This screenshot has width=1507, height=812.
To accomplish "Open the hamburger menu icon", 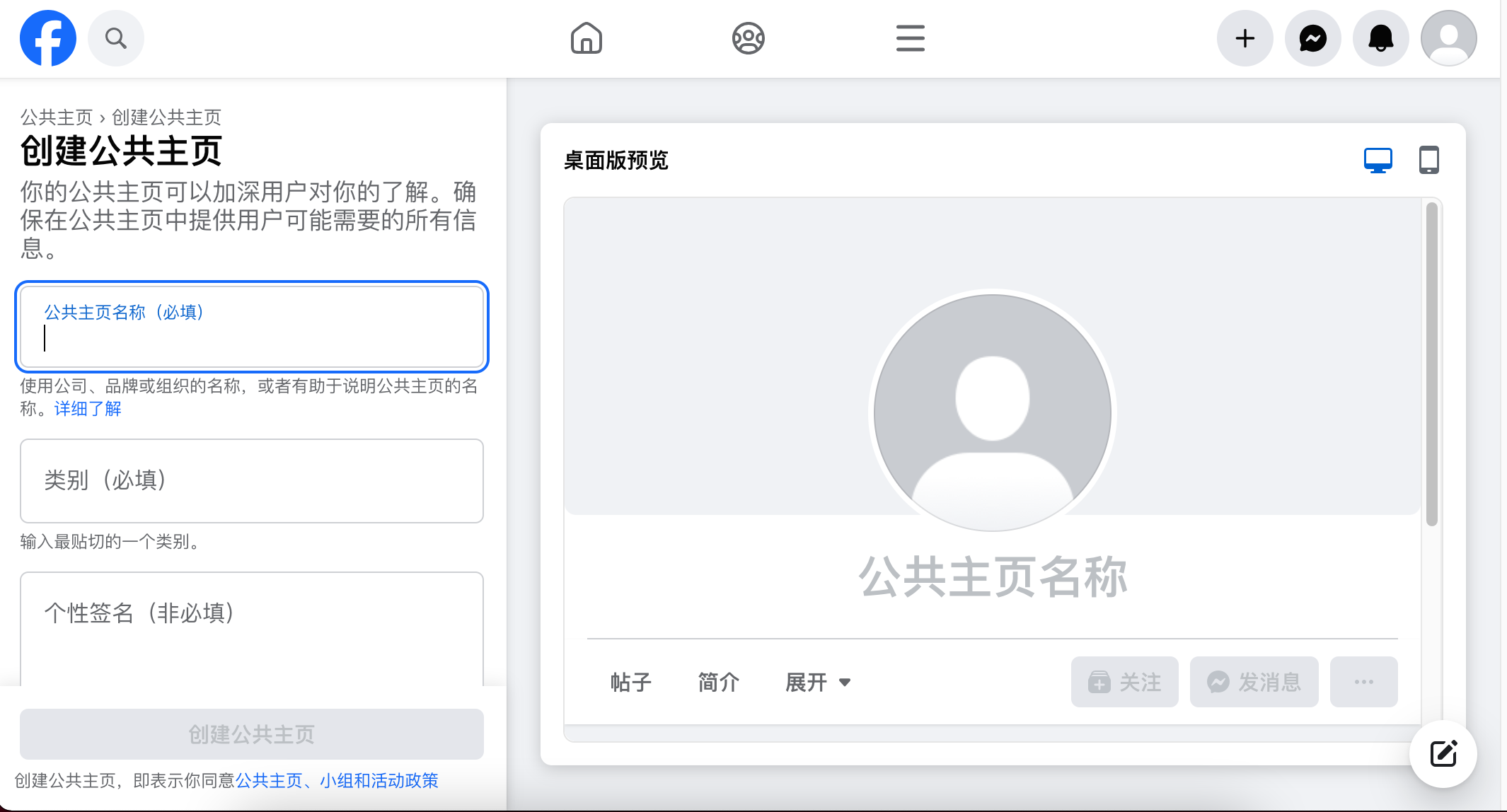I will tap(911, 38).
